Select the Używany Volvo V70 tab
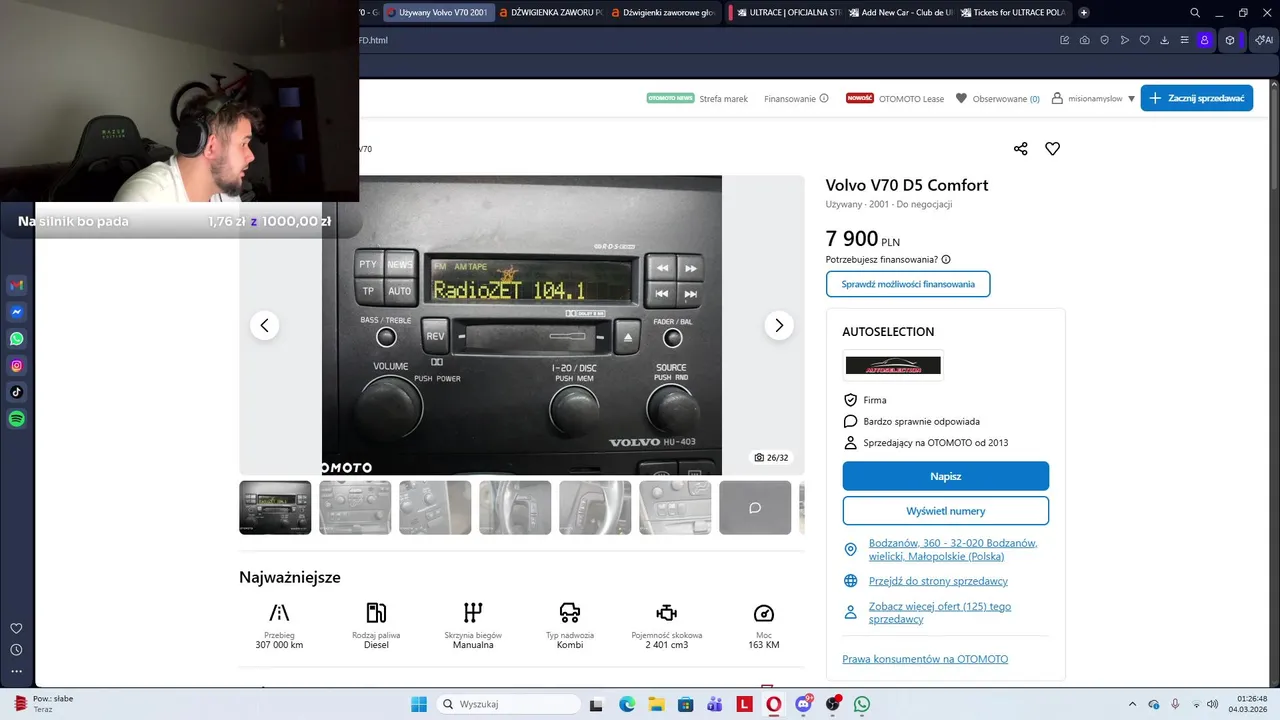 [x=438, y=13]
